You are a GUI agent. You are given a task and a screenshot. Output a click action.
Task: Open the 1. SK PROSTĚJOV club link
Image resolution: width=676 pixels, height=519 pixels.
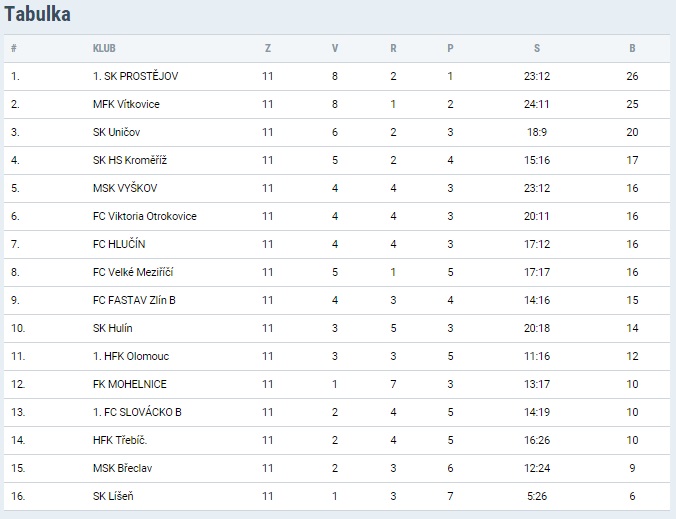click(135, 76)
